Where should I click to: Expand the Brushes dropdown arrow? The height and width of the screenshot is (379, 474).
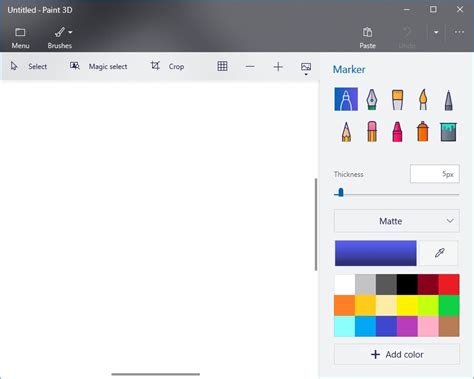(70, 32)
